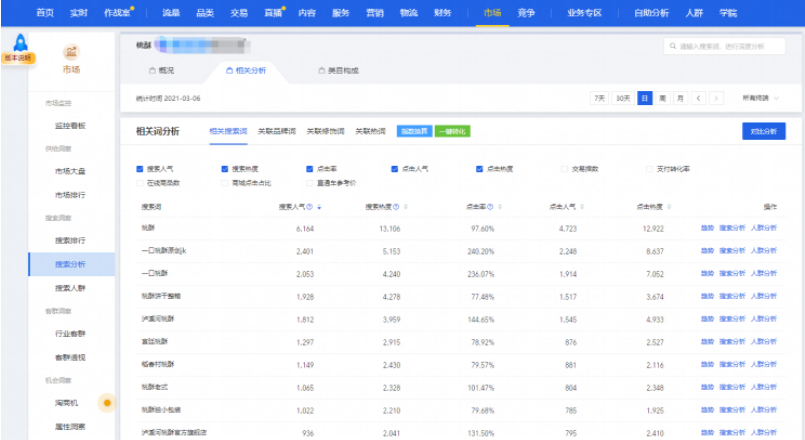Open the 实时 top menu
The image size is (805, 440).
(x=79, y=13)
